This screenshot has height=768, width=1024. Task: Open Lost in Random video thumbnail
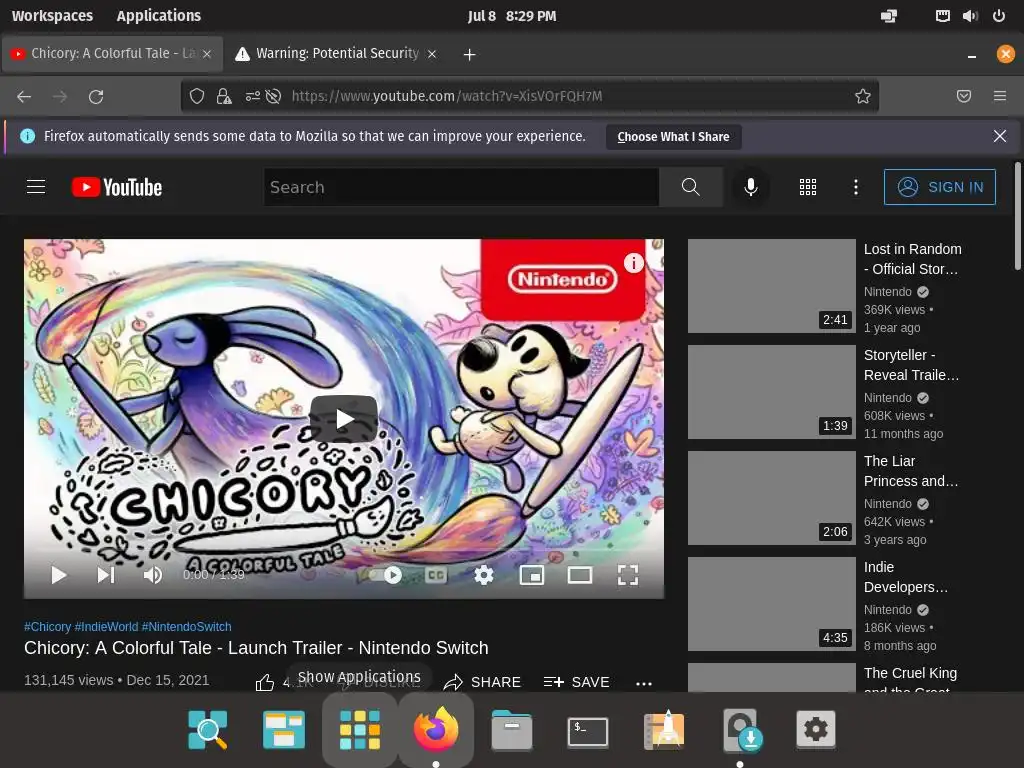click(771, 285)
